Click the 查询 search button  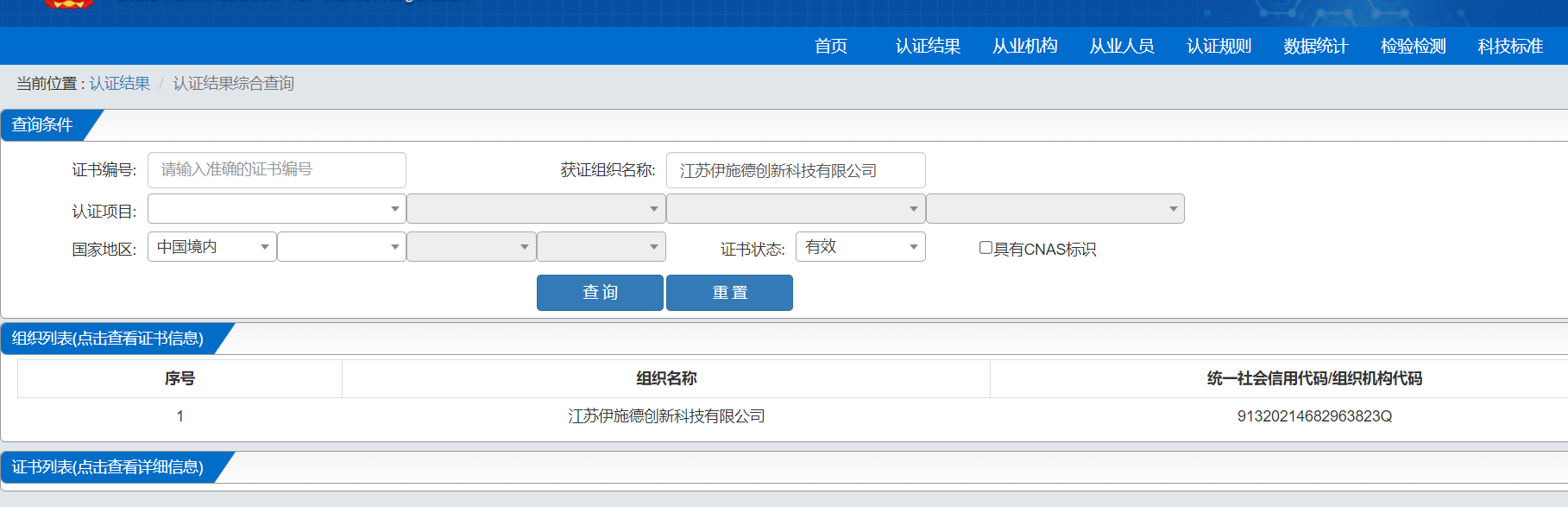click(x=600, y=293)
